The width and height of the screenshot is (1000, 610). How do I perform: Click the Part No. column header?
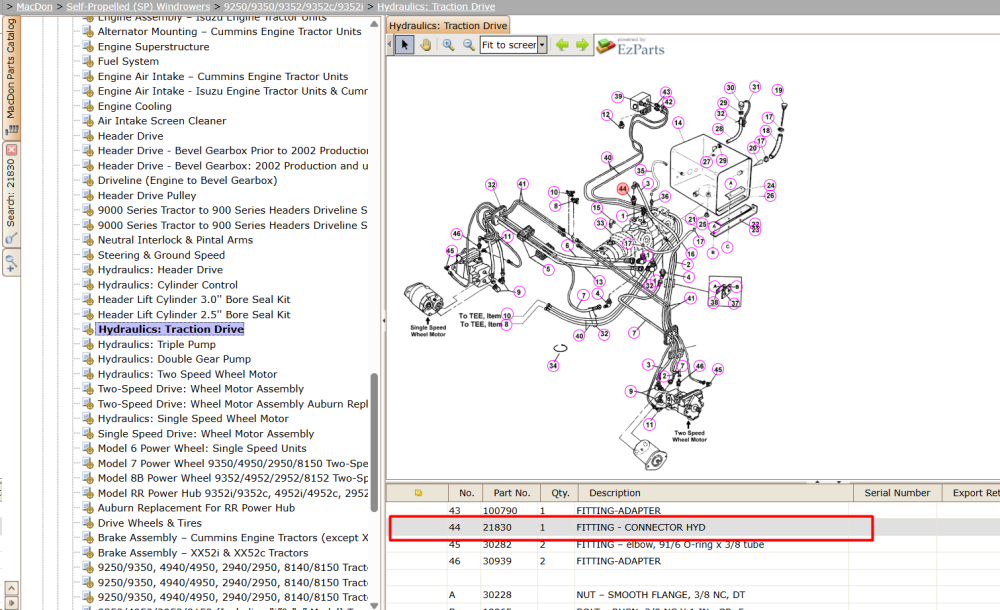511,493
